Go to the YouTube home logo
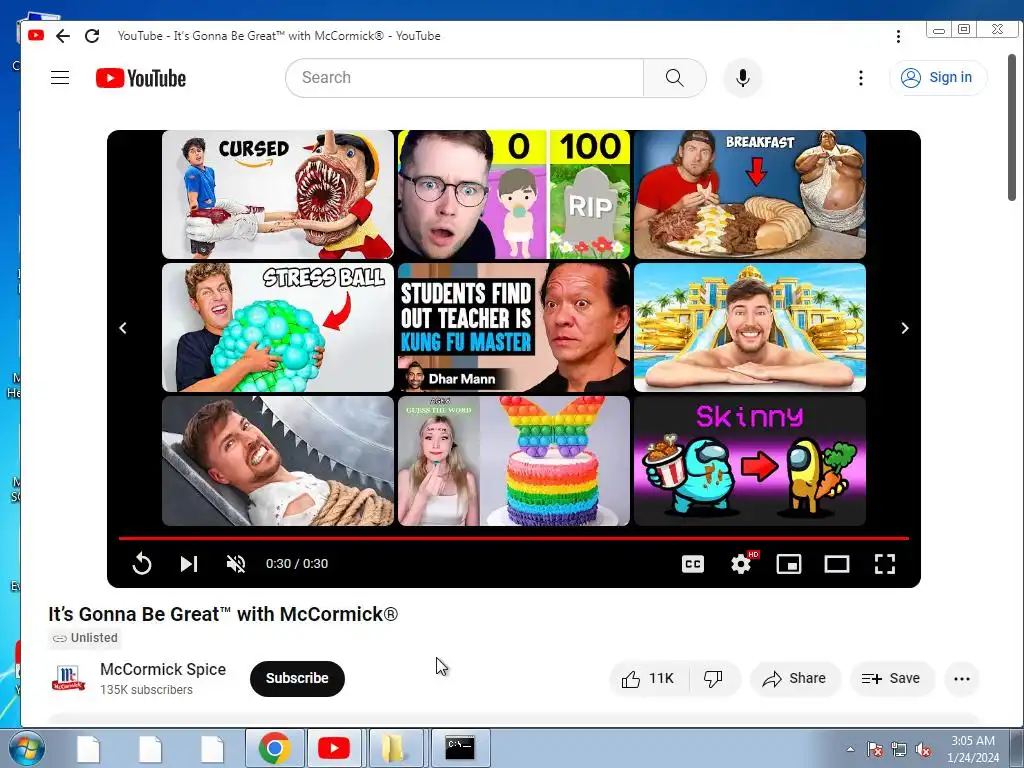 (x=140, y=78)
